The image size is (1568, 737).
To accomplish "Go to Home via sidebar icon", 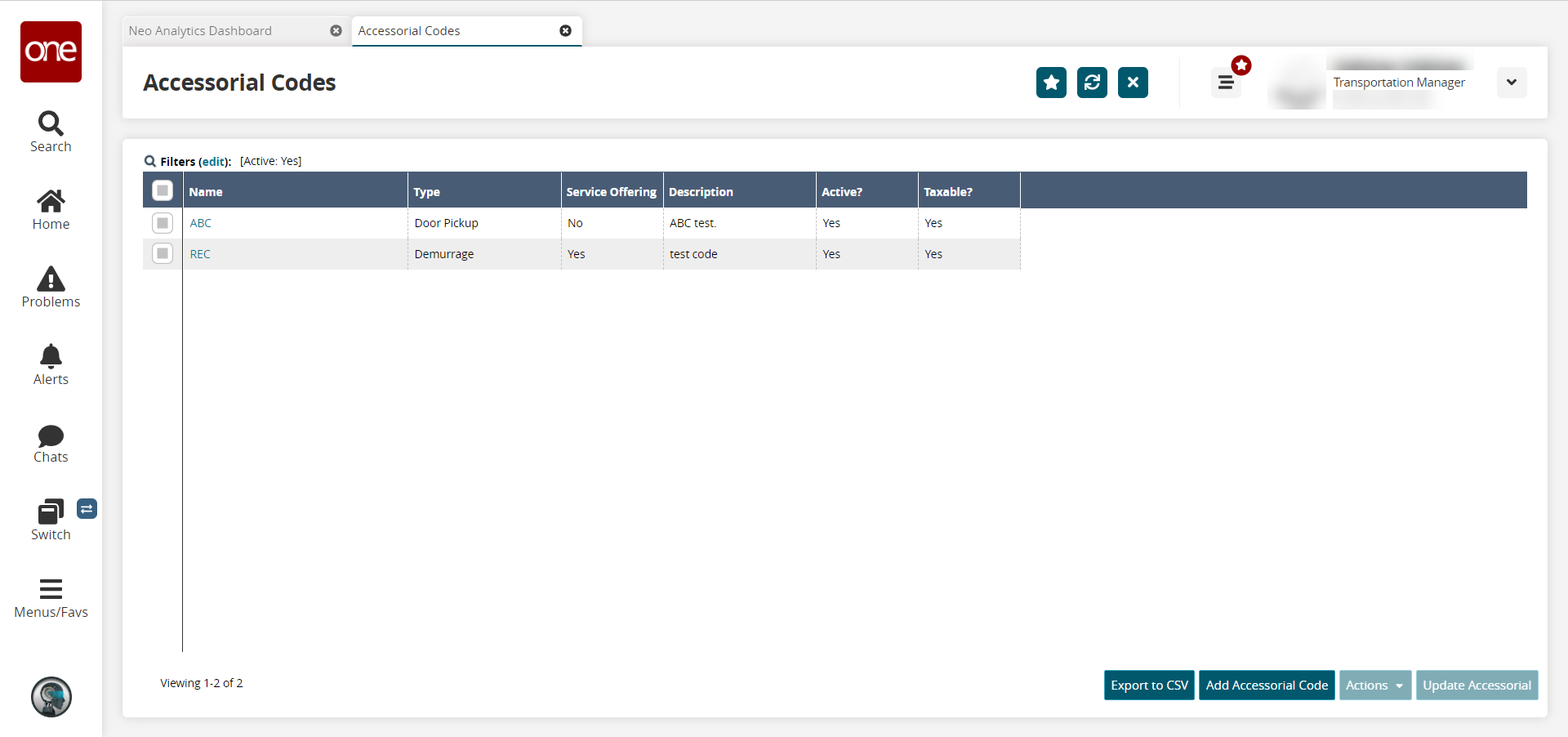I will pos(51,202).
